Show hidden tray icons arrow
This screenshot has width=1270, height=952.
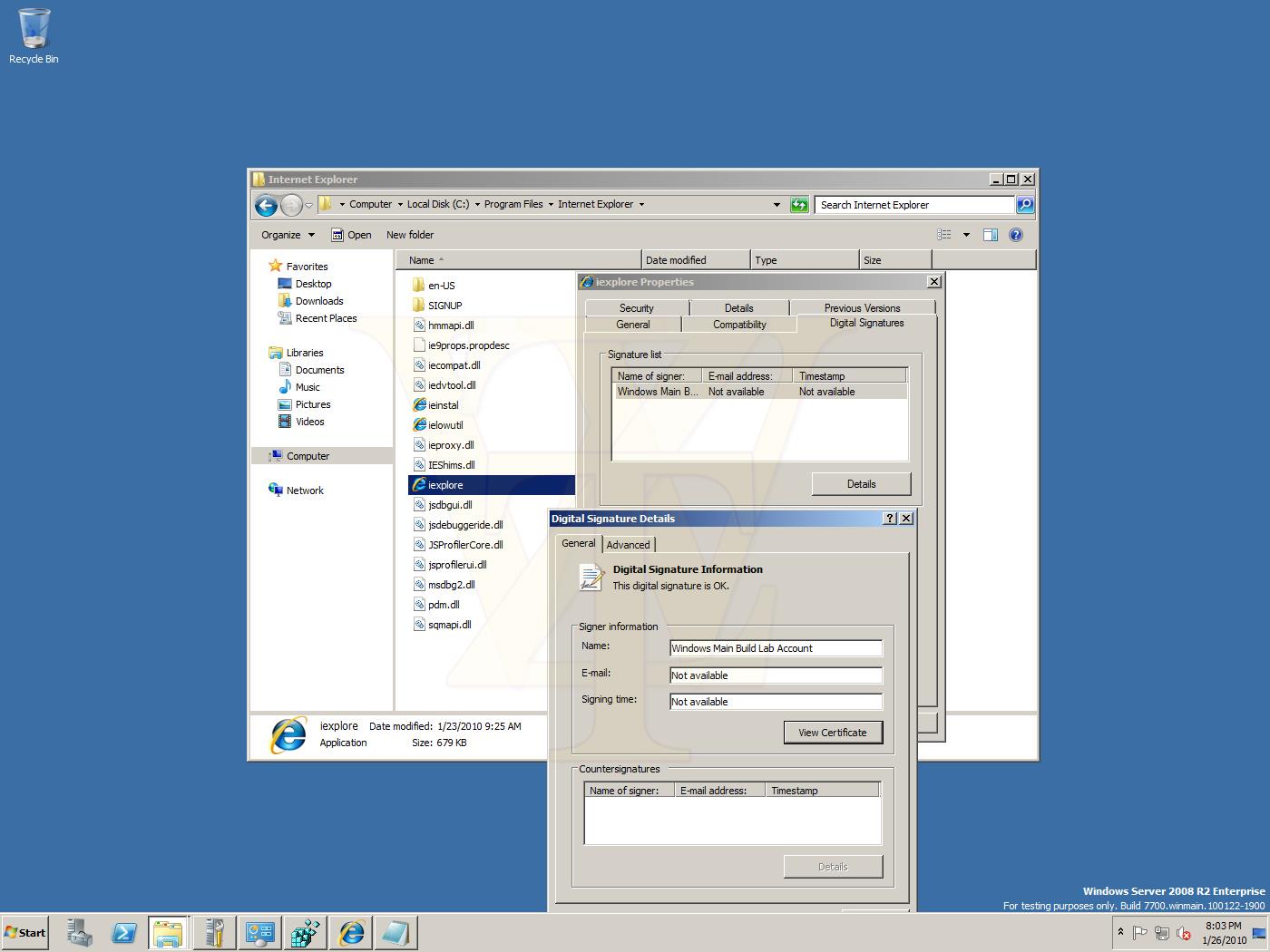(1120, 932)
